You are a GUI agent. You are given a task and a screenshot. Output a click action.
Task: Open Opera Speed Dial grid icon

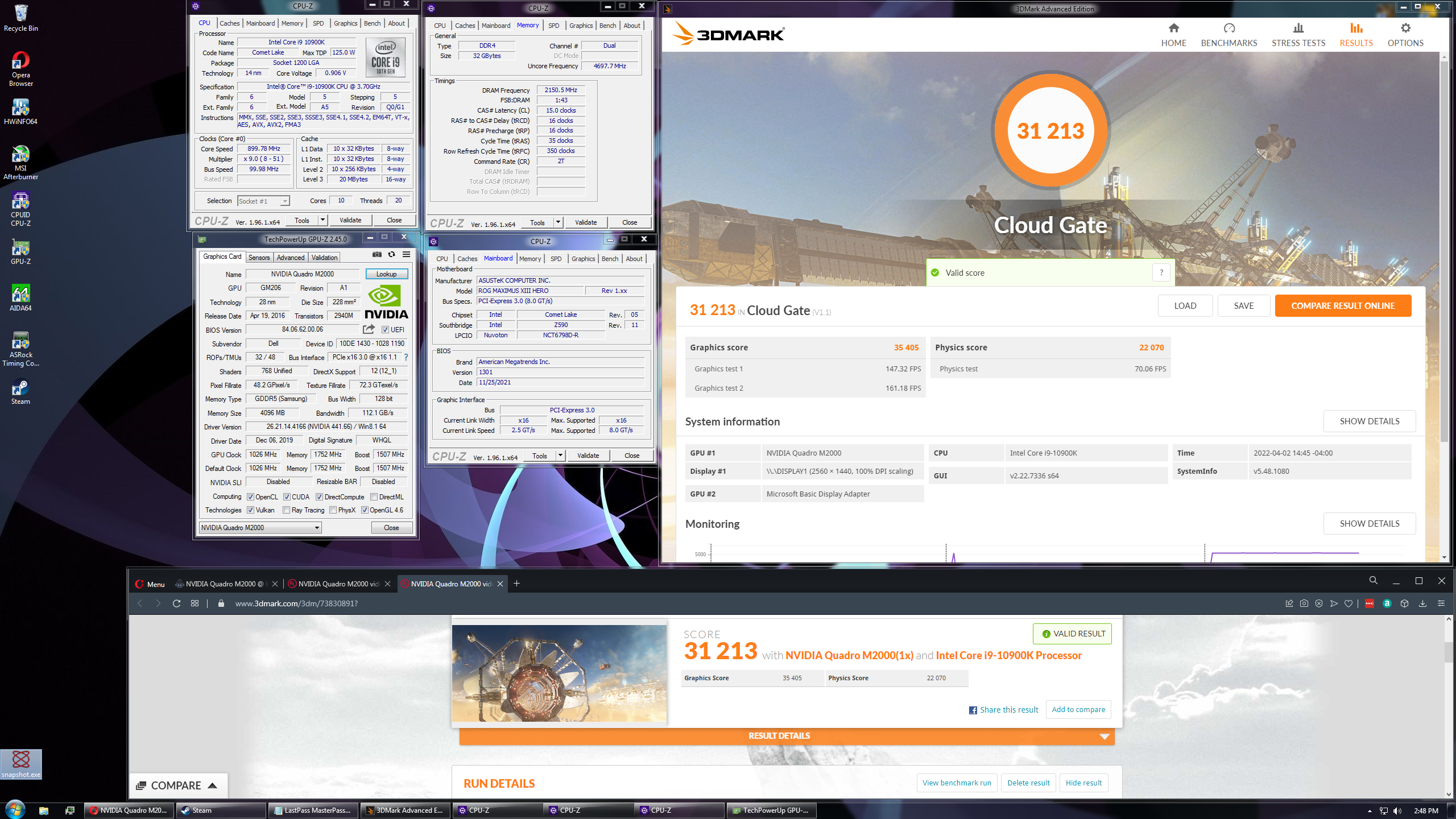pyautogui.click(x=195, y=603)
